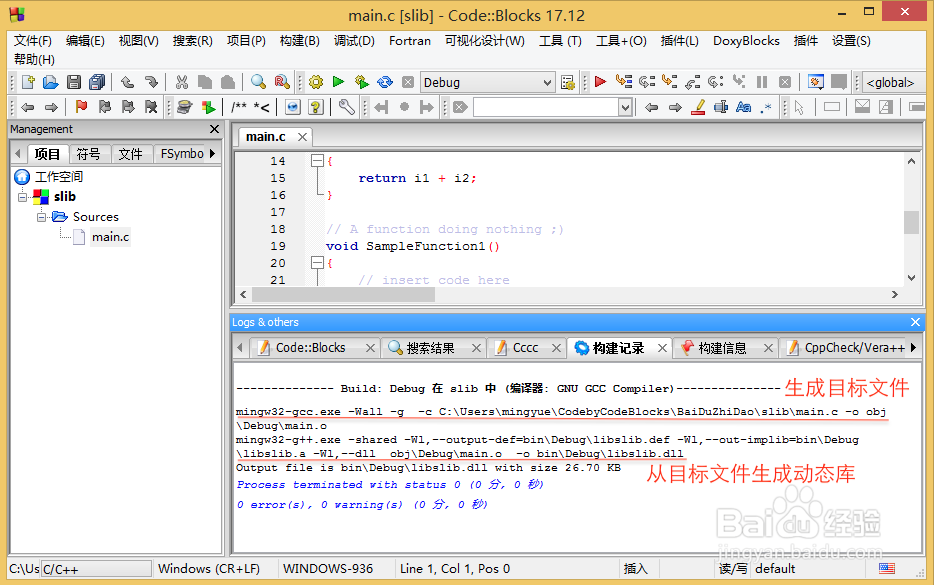Save all files with stacked disks icon
934x585 pixels.
(96, 82)
